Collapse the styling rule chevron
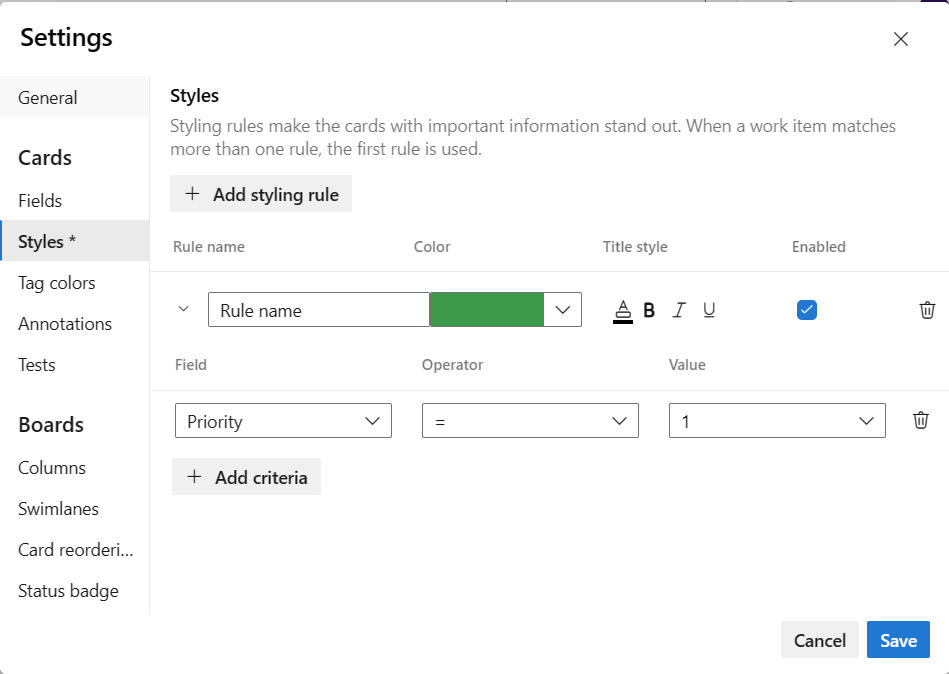Screen dimensions: 949x674 183,309
